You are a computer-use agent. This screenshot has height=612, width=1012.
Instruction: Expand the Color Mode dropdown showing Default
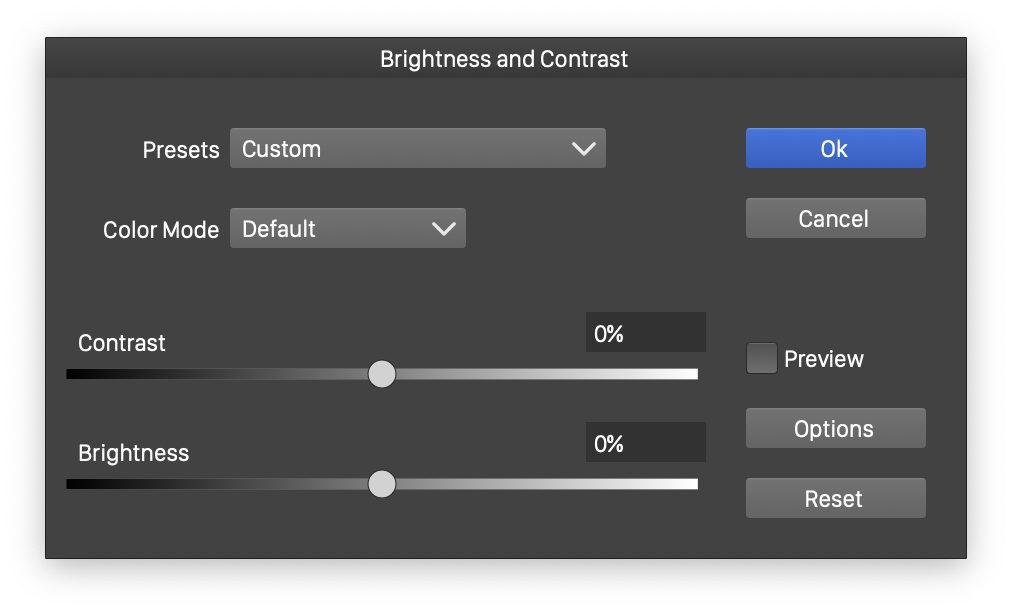click(x=347, y=228)
